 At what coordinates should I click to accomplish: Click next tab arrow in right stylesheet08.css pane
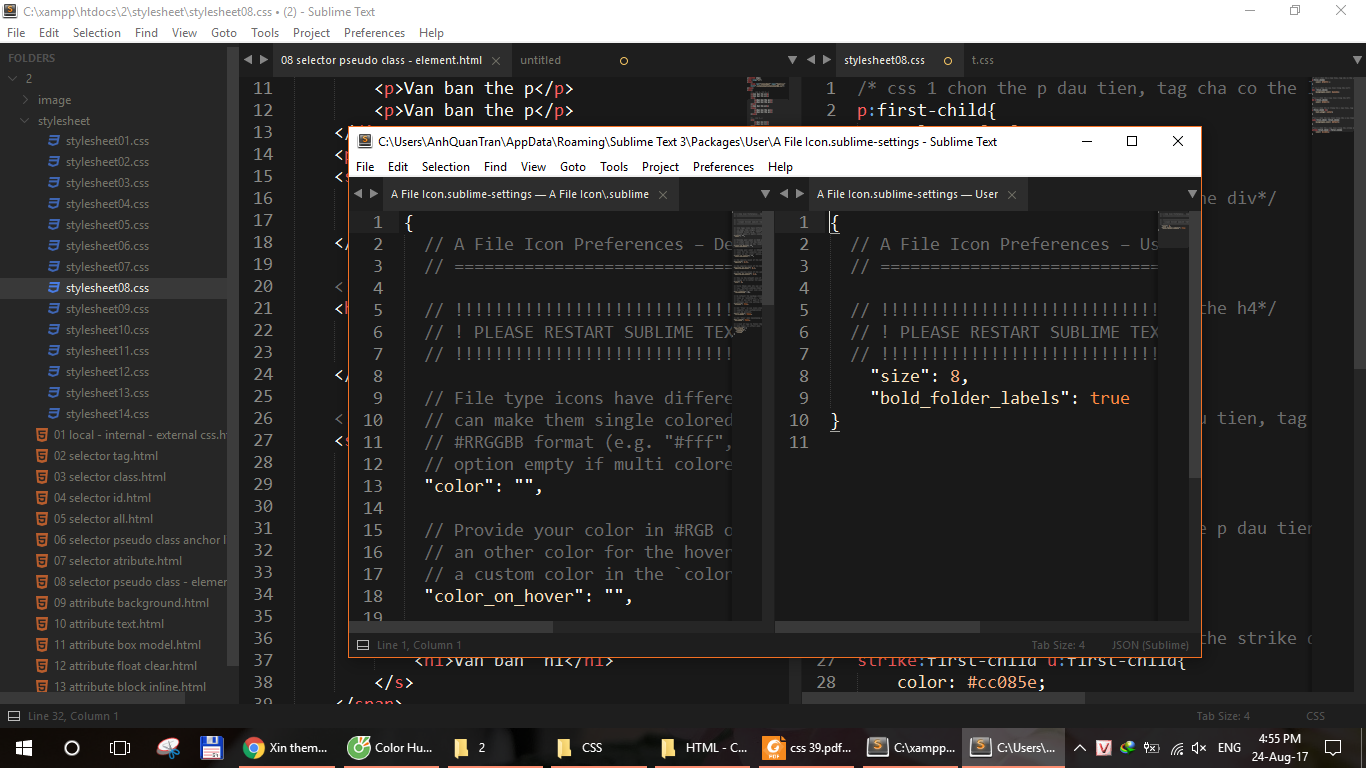coord(827,60)
